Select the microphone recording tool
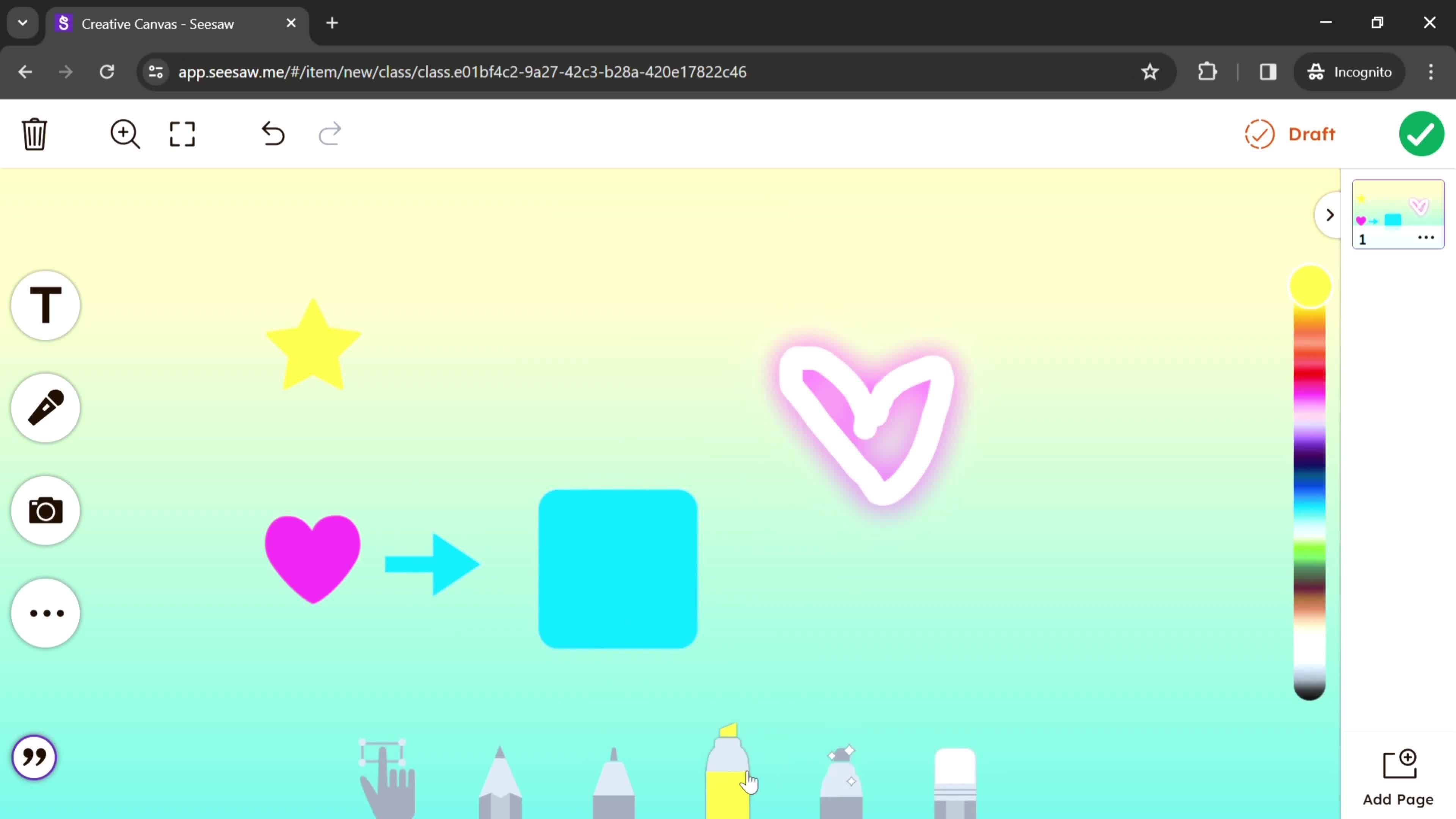The image size is (1456, 819). [x=46, y=408]
